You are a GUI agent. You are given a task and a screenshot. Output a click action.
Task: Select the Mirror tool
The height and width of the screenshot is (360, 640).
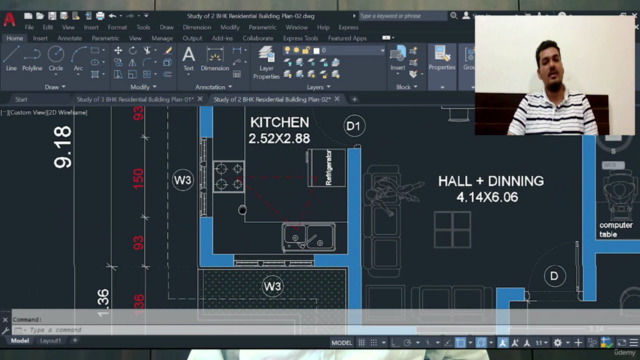tap(133, 62)
